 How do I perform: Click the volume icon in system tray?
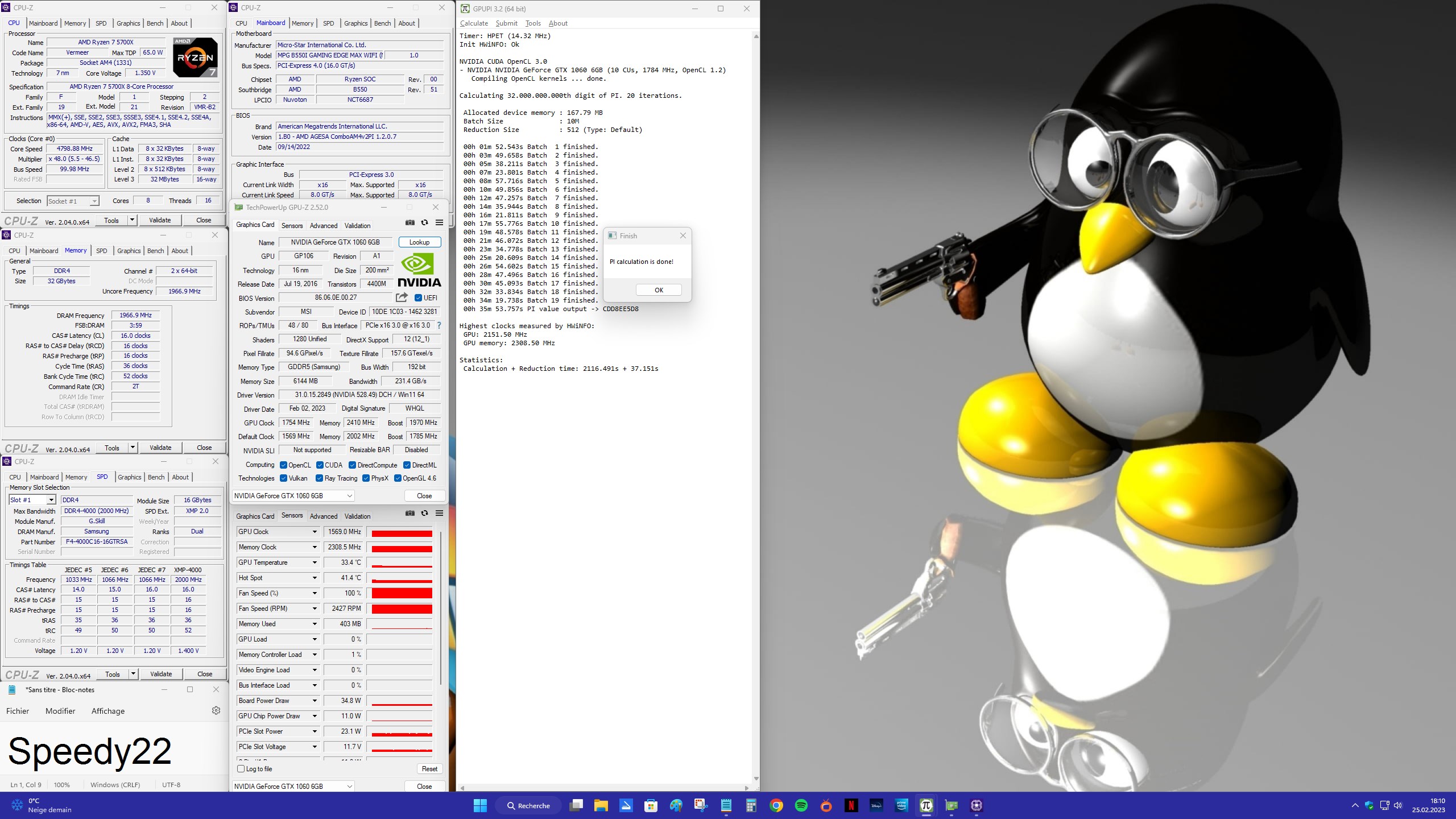click(x=1399, y=805)
